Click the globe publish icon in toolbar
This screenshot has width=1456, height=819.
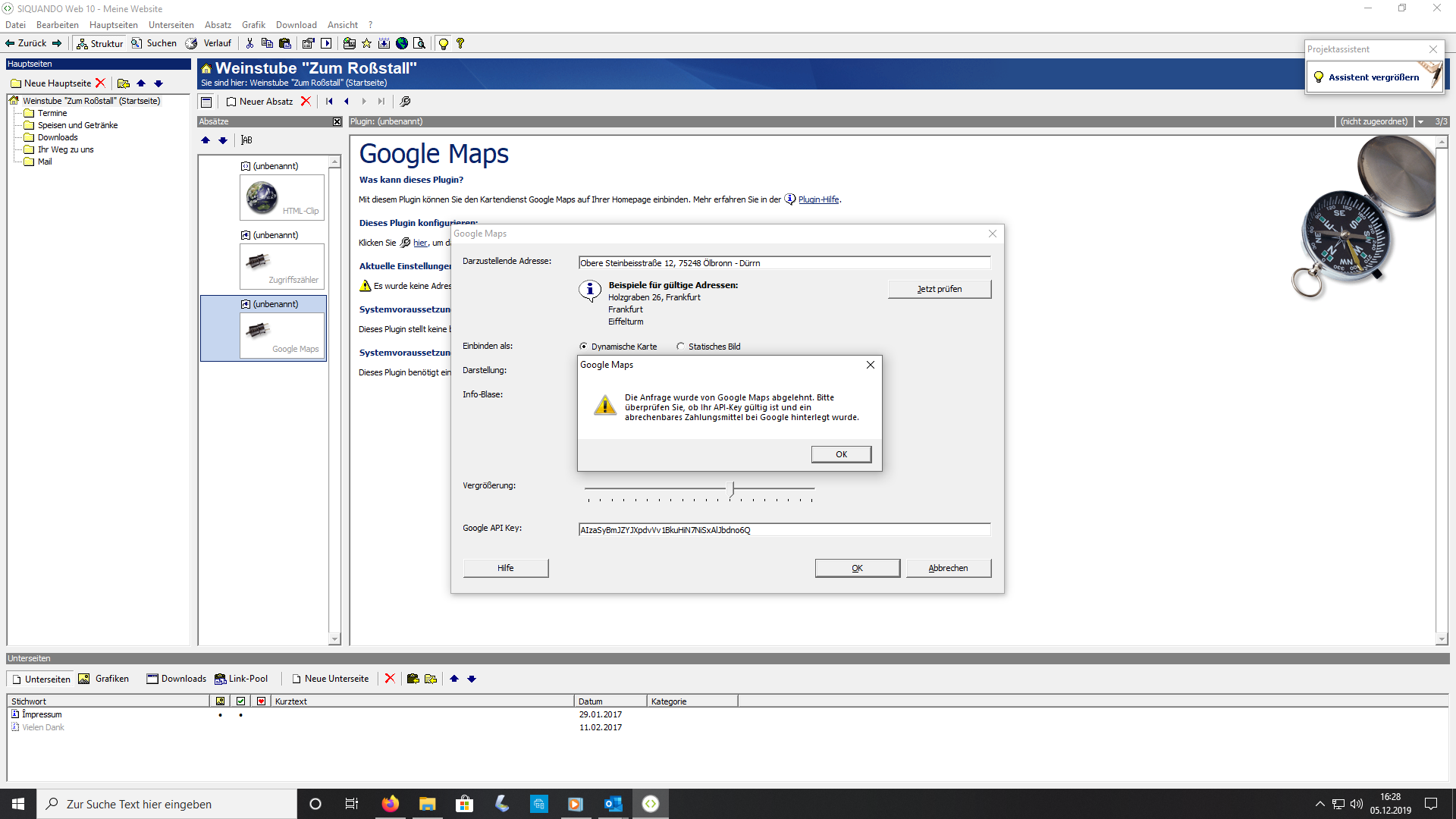402,43
